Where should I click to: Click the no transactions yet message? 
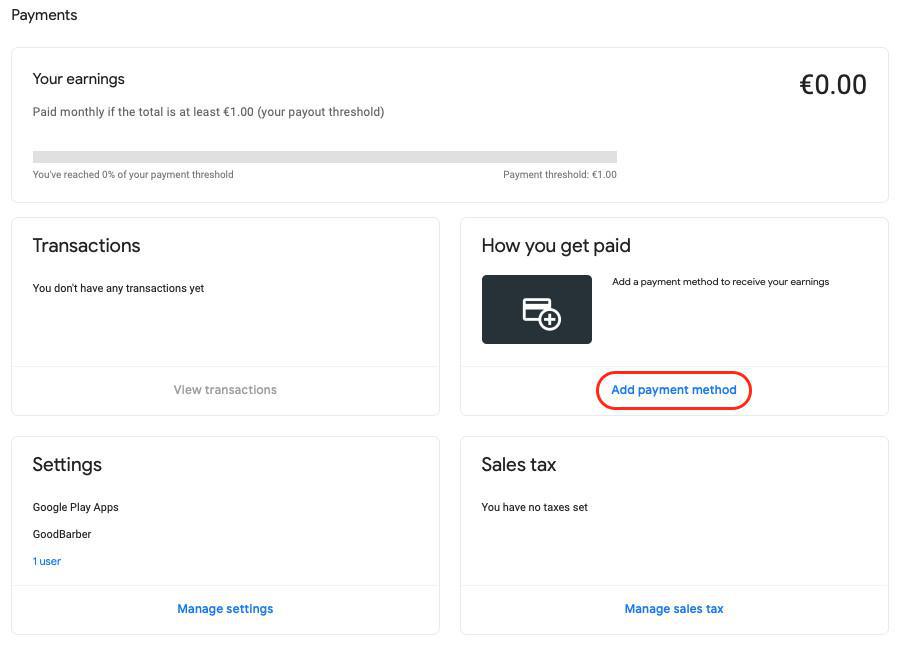[118, 289]
